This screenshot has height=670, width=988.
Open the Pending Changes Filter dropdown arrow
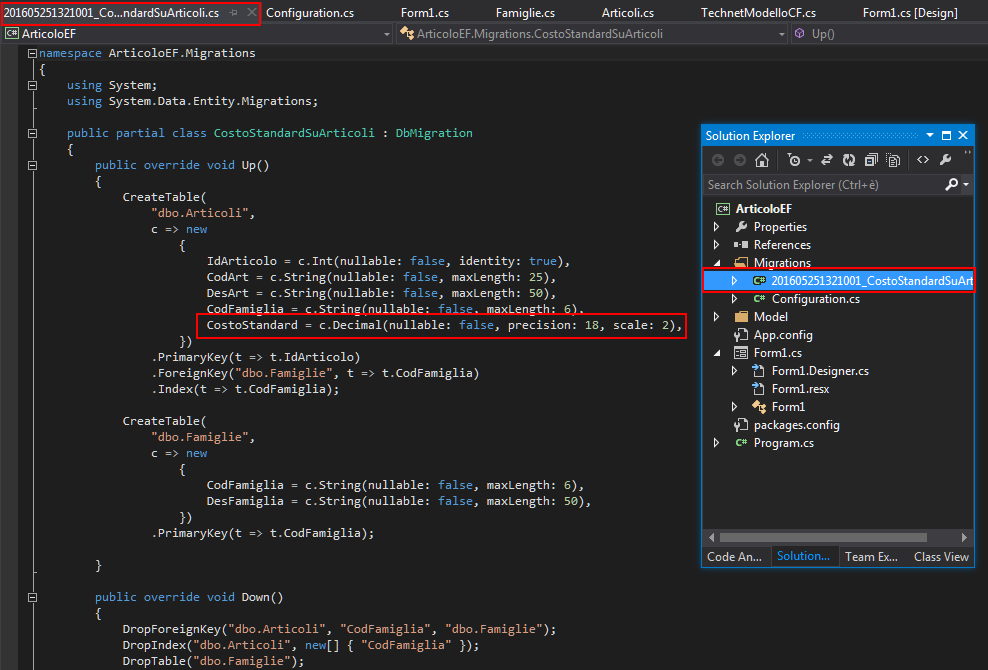pyautogui.click(x=810, y=161)
